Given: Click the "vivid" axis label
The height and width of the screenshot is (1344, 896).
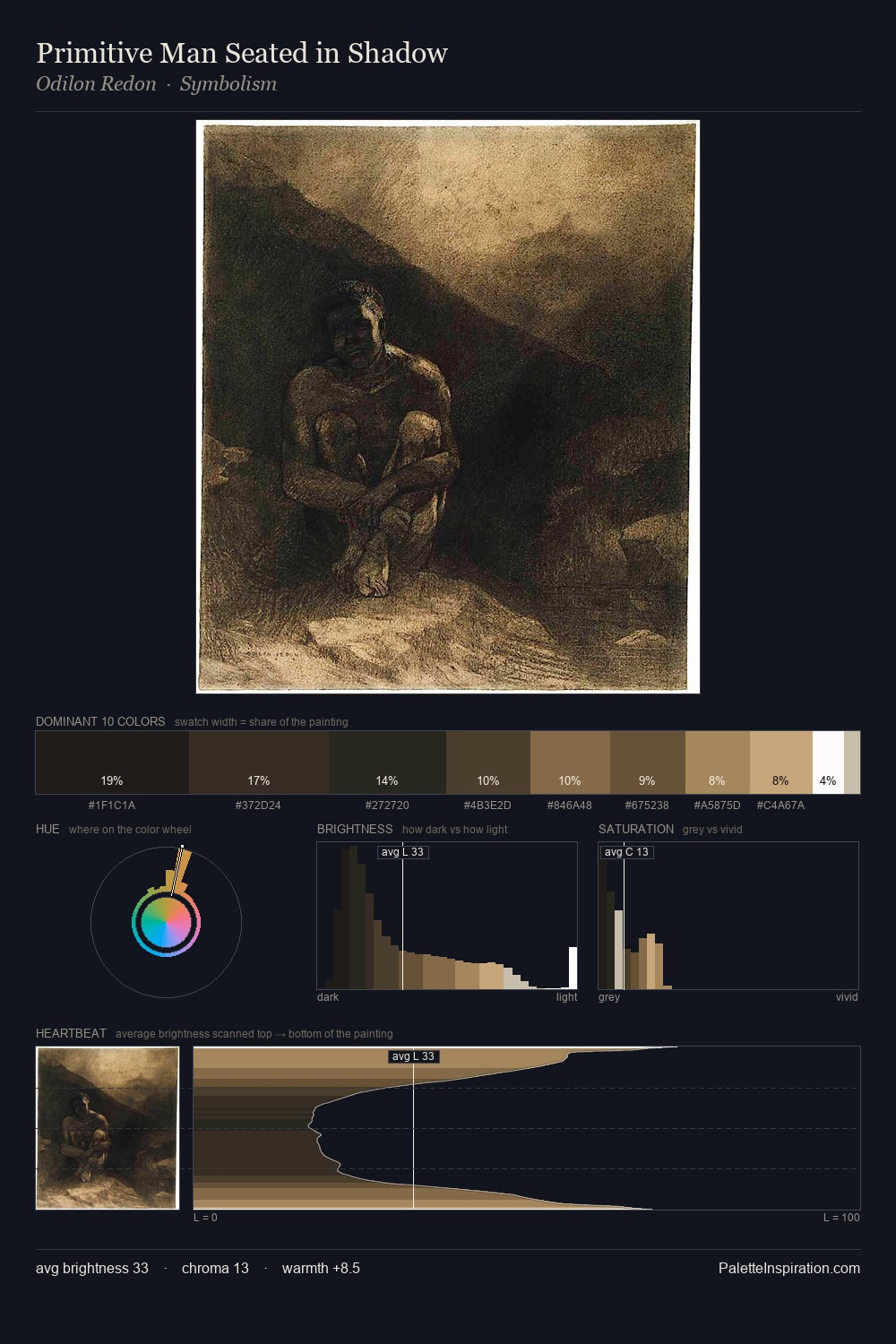Looking at the screenshot, I should pyautogui.click(x=847, y=997).
